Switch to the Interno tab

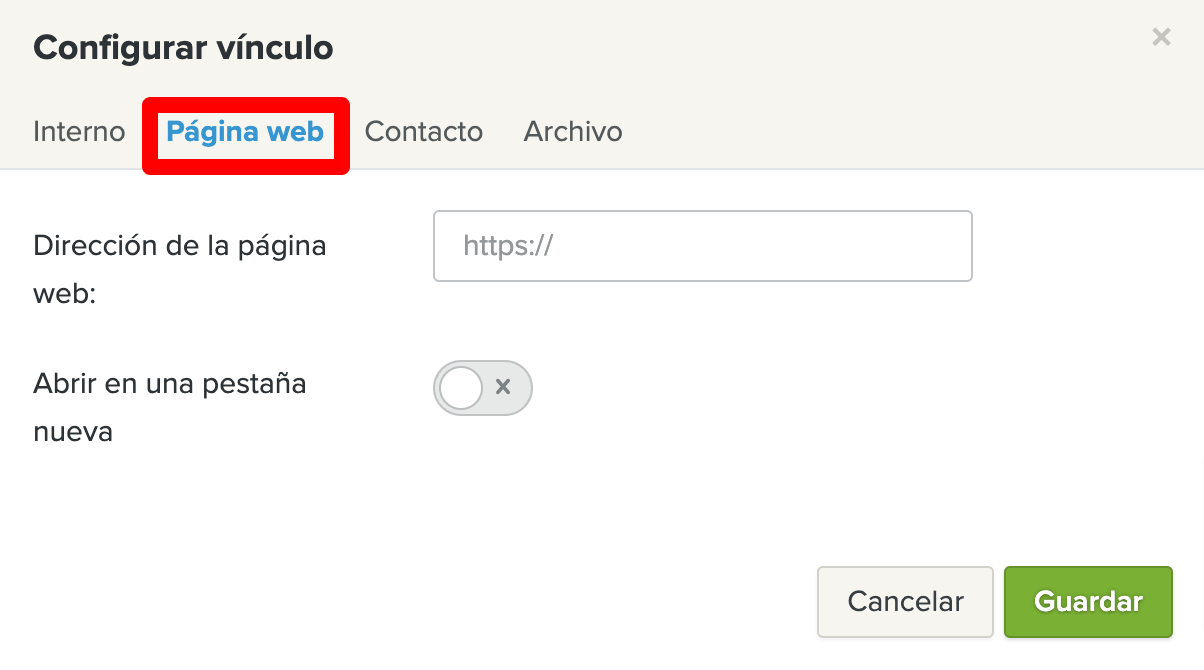79,132
